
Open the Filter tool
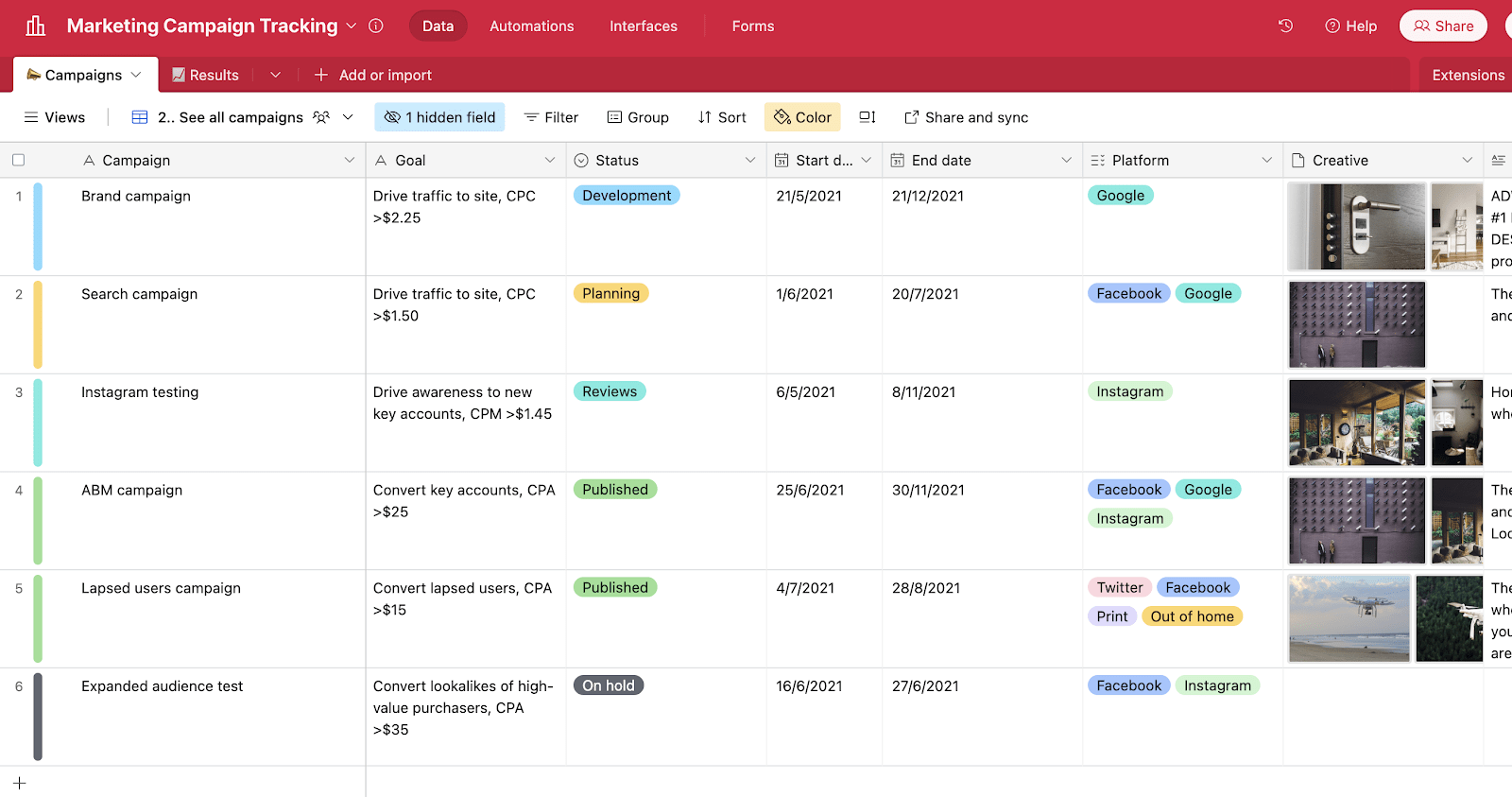(x=551, y=117)
